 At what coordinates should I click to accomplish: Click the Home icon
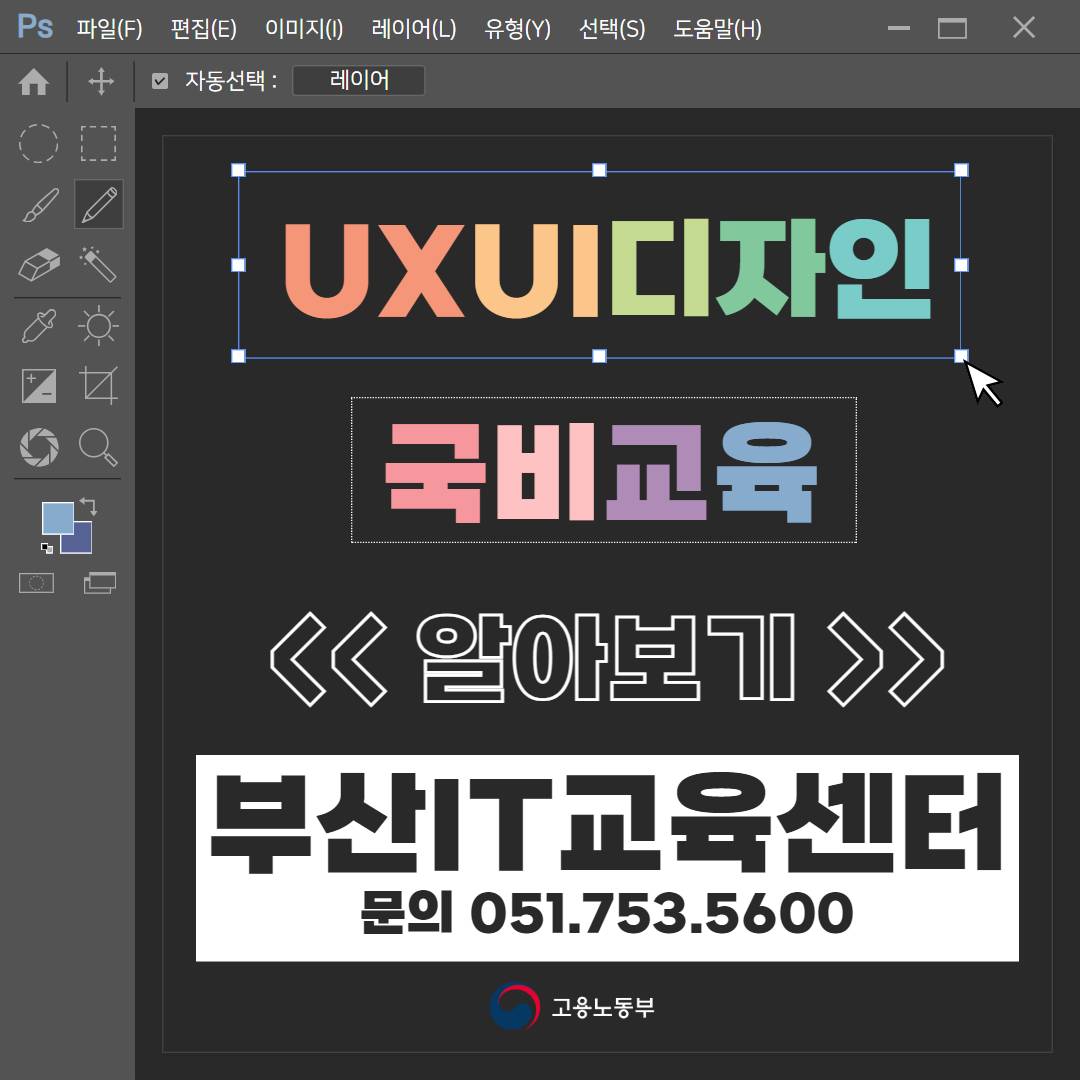coord(36,82)
